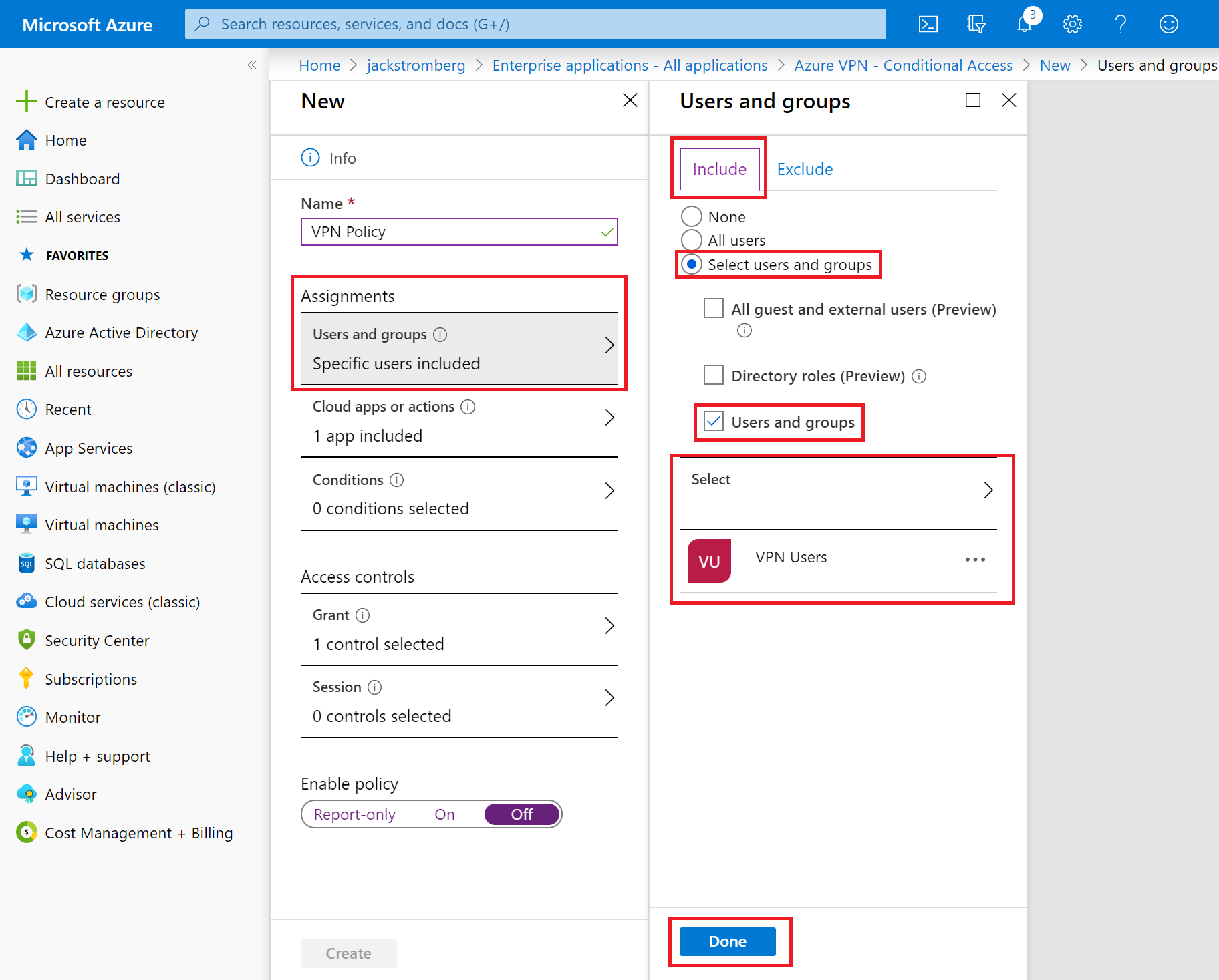Select the None radio button
The width and height of the screenshot is (1219, 980).
(691, 216)
